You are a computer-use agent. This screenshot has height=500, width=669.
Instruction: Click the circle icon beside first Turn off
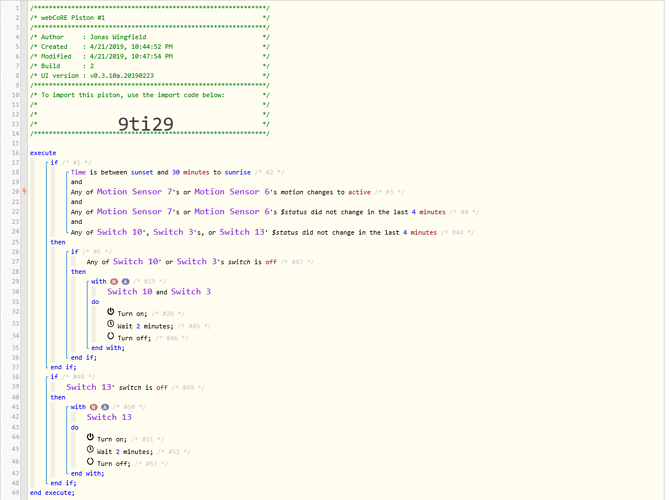pos(111,336)
